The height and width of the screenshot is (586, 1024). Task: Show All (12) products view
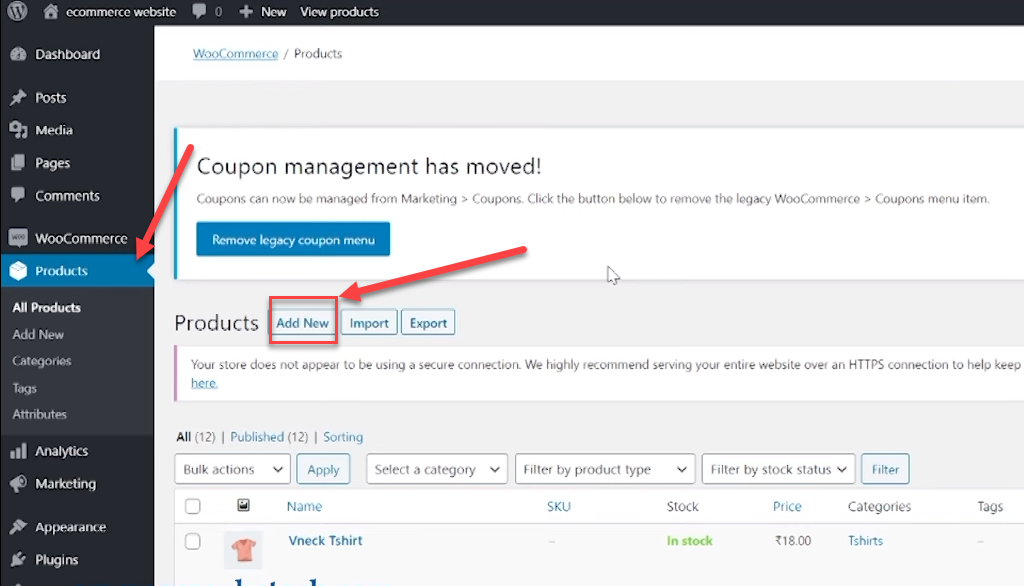195,436
